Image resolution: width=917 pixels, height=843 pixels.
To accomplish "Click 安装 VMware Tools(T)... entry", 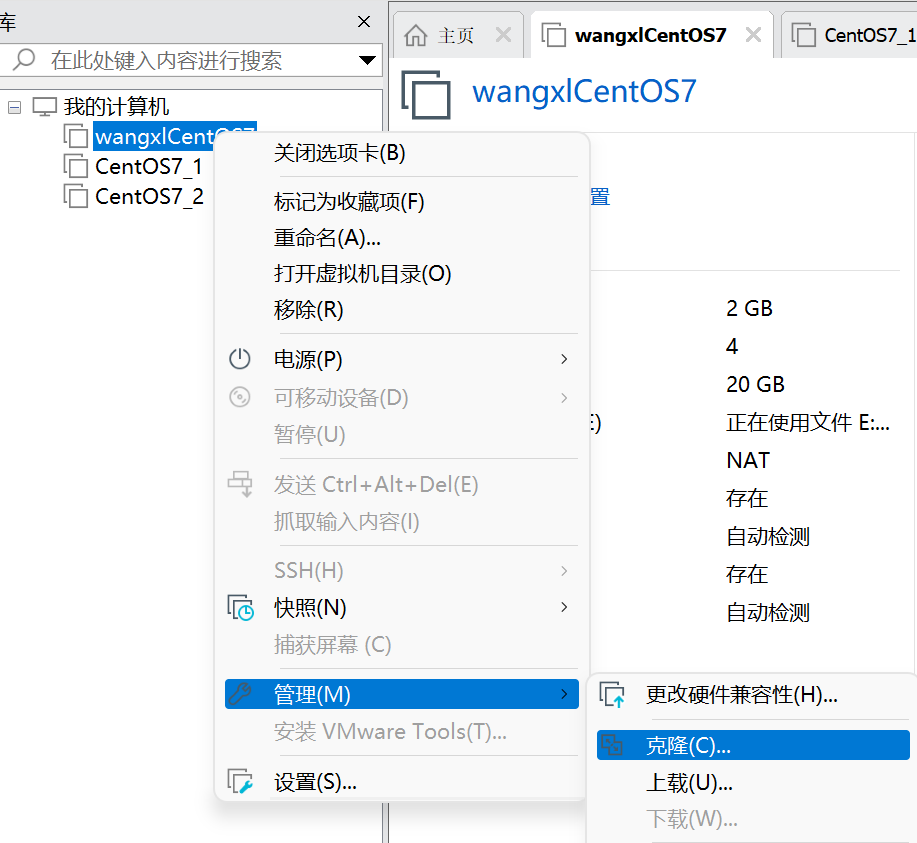I will 401,731.
